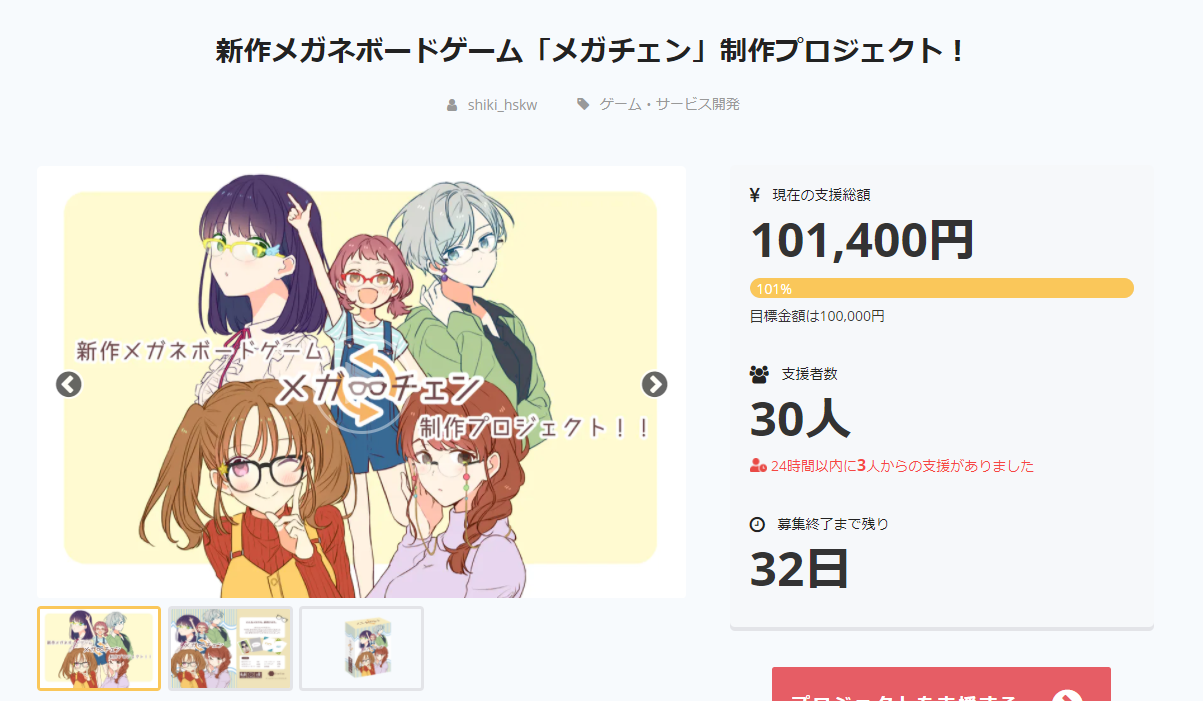Click the tag icon beside ゲーム・サービス開発

coord(583,103)
